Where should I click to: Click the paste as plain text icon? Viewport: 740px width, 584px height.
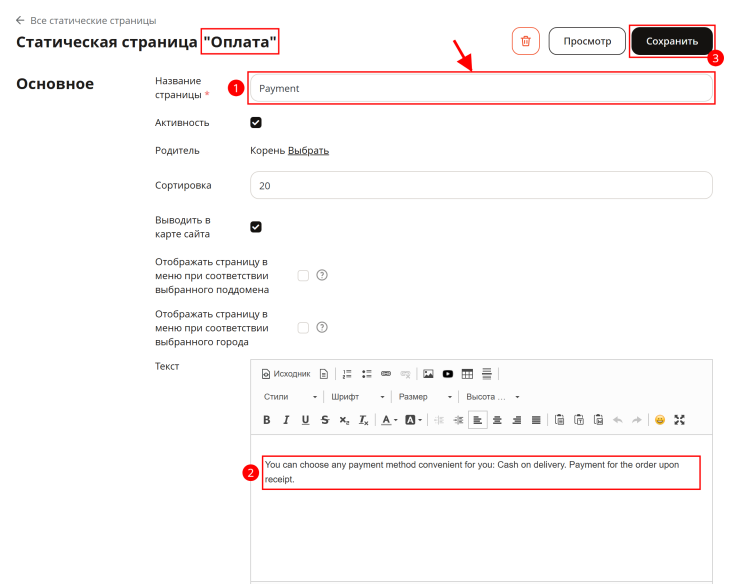click(579, 420)
